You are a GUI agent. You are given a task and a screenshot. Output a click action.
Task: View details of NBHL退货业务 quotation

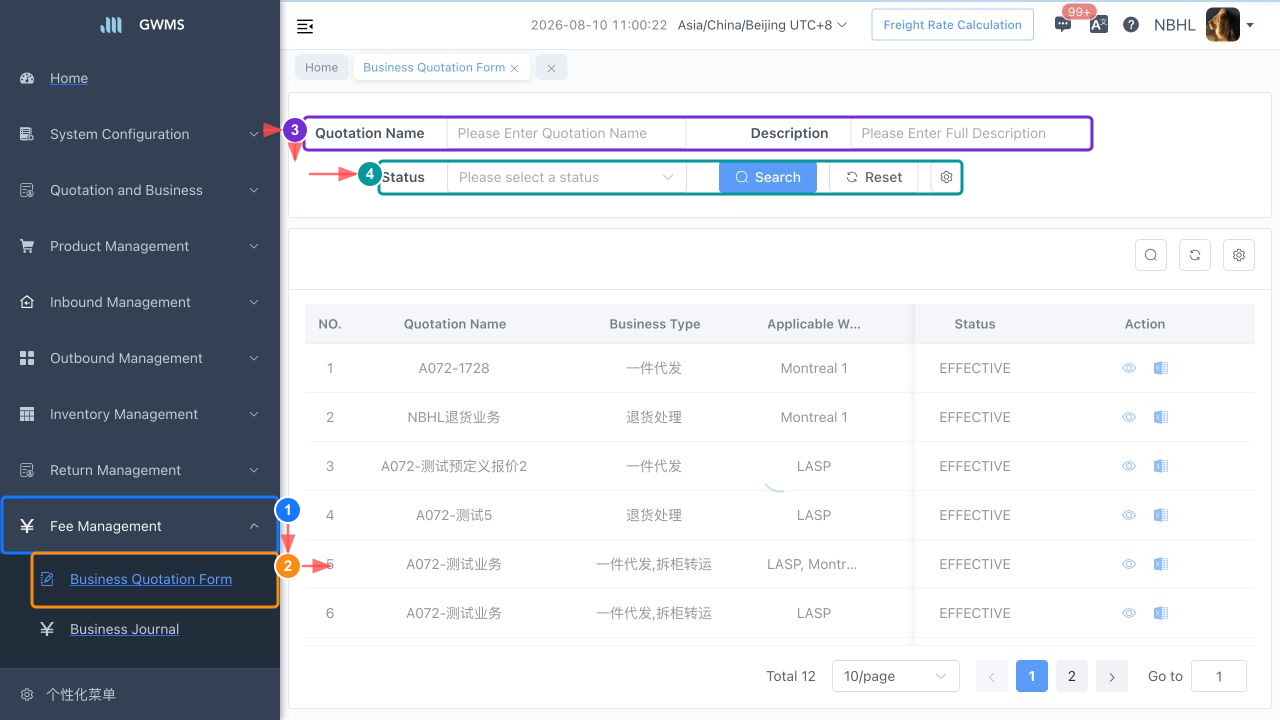click(1129, 417)
